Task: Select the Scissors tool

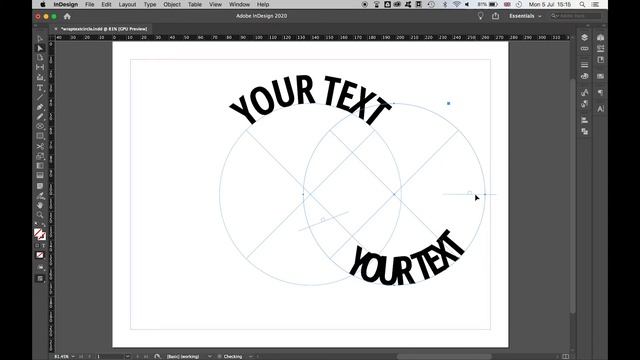Action: (x=40, y=146)
